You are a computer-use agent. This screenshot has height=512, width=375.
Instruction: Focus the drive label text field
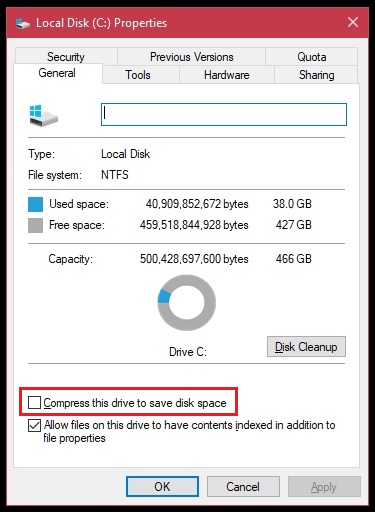coord(224,114)
